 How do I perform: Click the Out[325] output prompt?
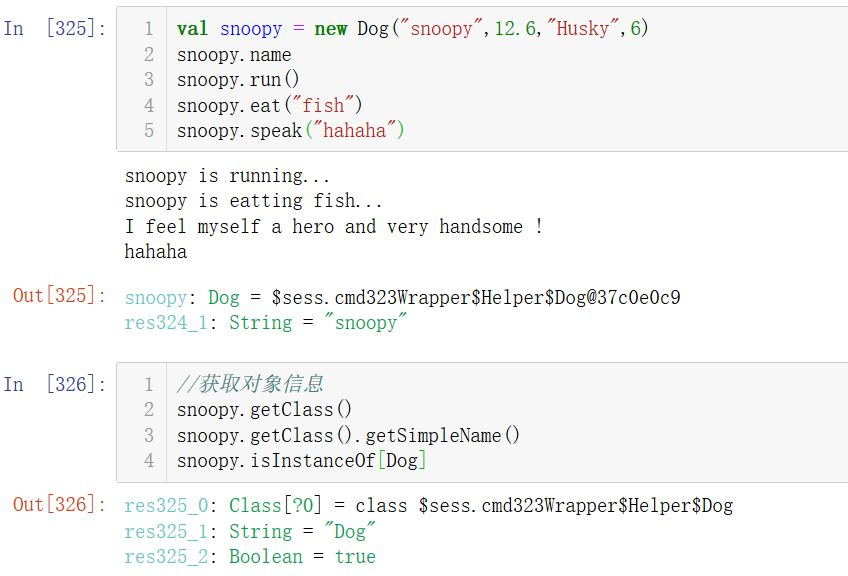click(59, 295)
